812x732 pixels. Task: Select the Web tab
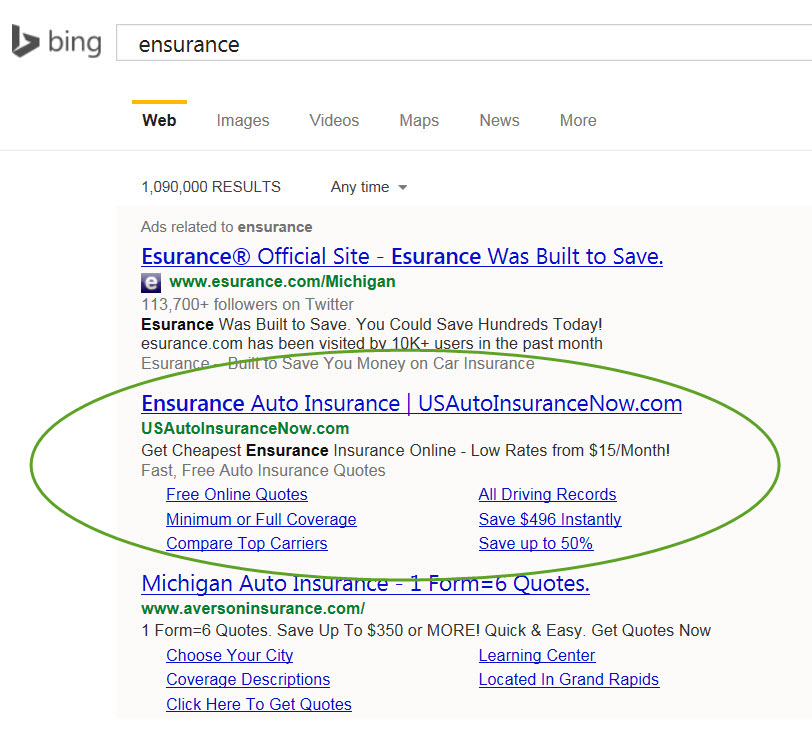[159, 120]
